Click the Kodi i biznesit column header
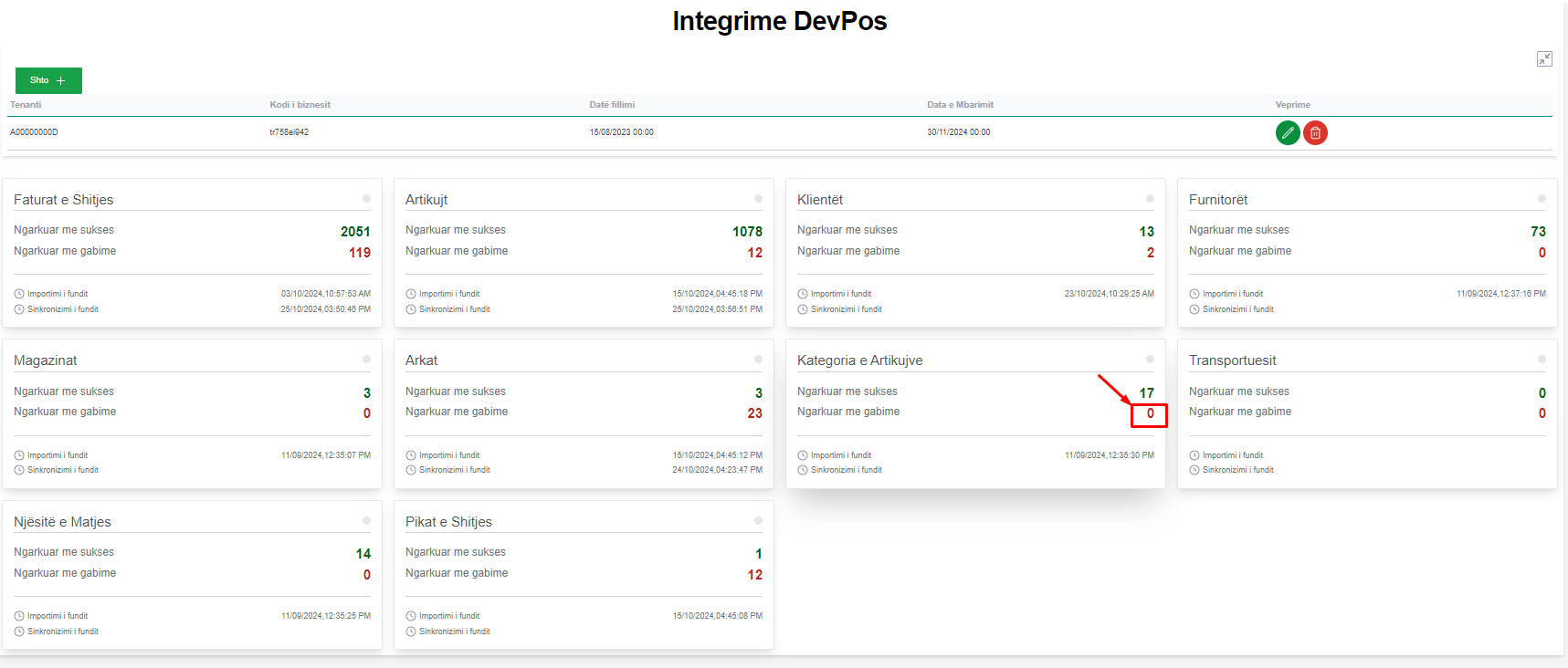 point(300,105)
